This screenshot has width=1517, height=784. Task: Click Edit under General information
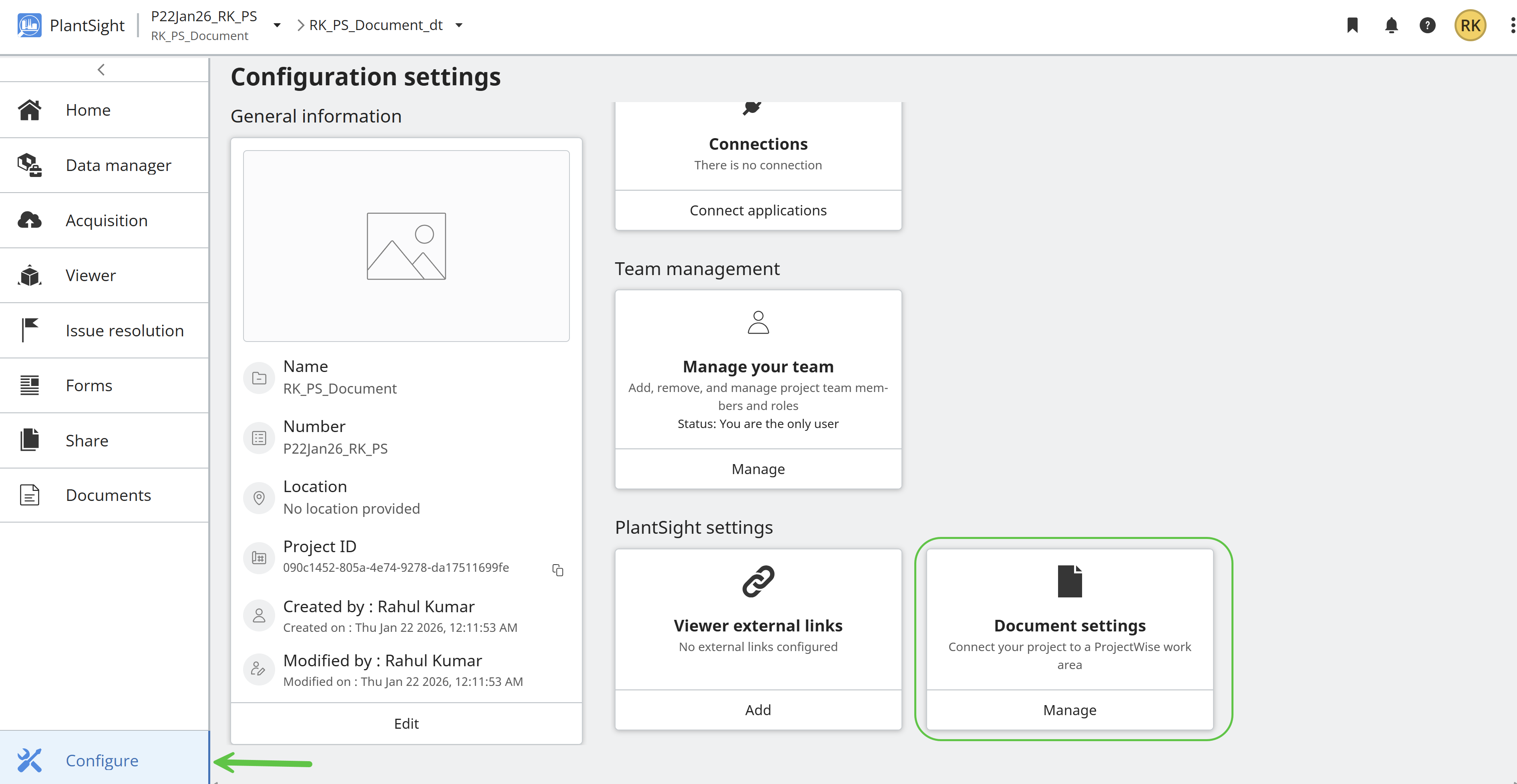coord(406,724)
